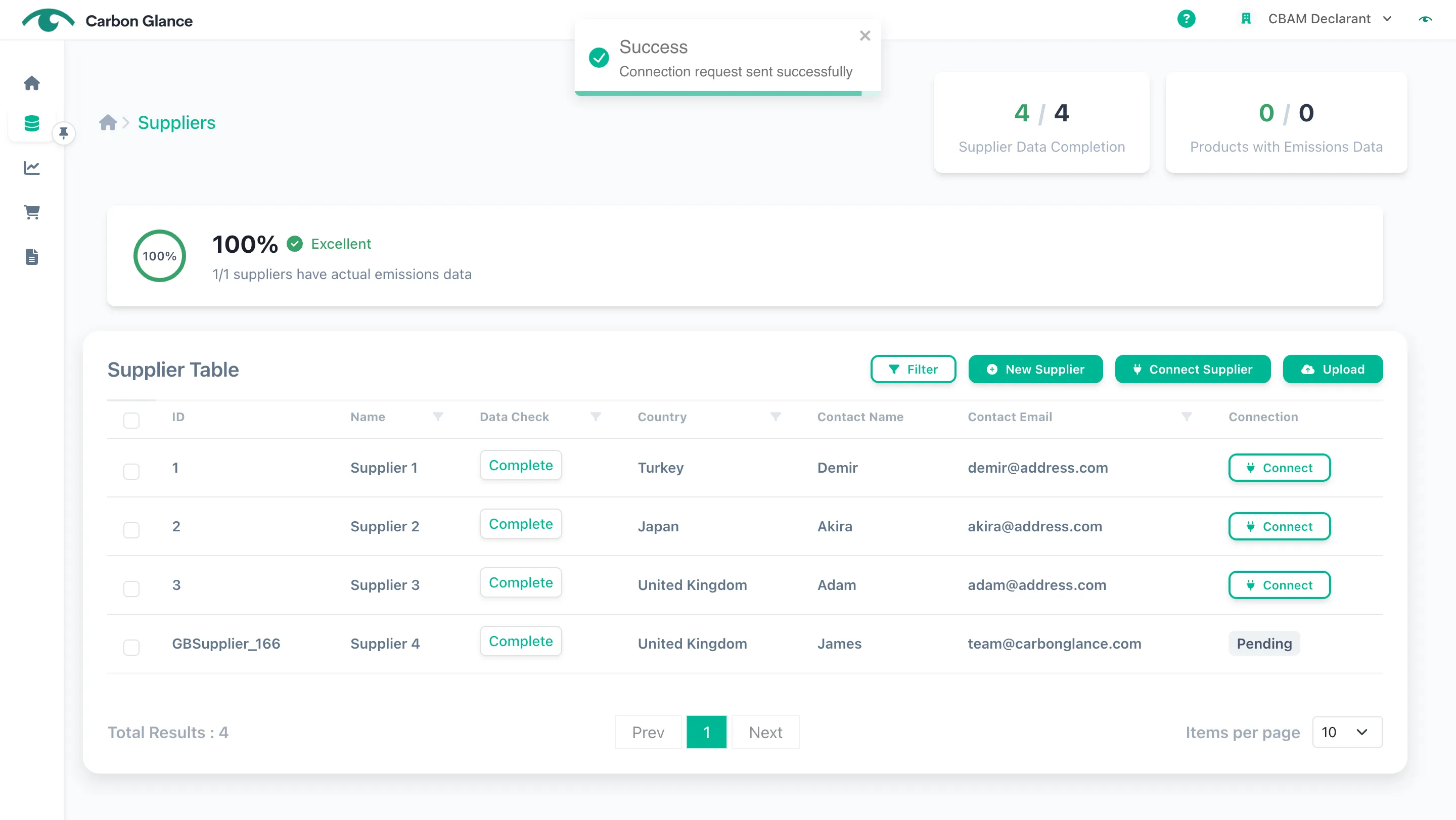Tick the checkbox for Supplier 1
The height and width of the screenshot is (820, 1456).
pyautogui.click(x=131, y=471)
